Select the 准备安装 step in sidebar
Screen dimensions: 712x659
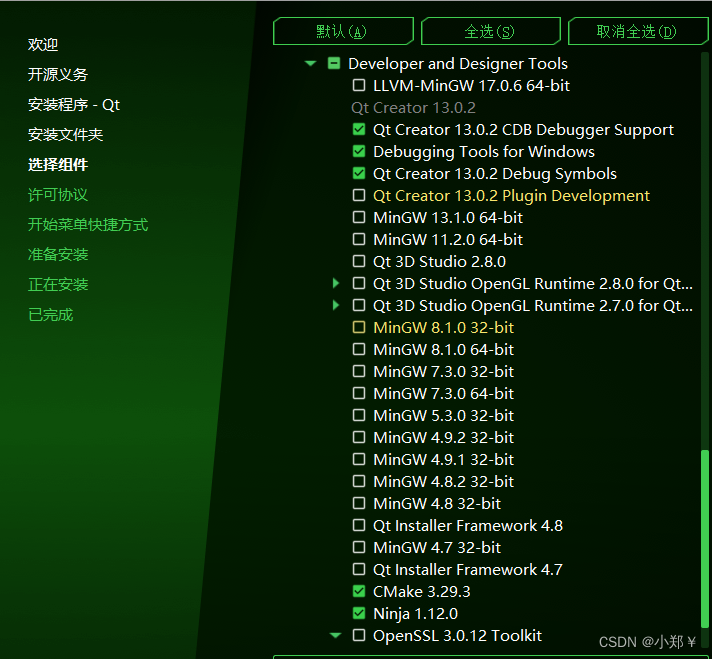coord(58,255)
